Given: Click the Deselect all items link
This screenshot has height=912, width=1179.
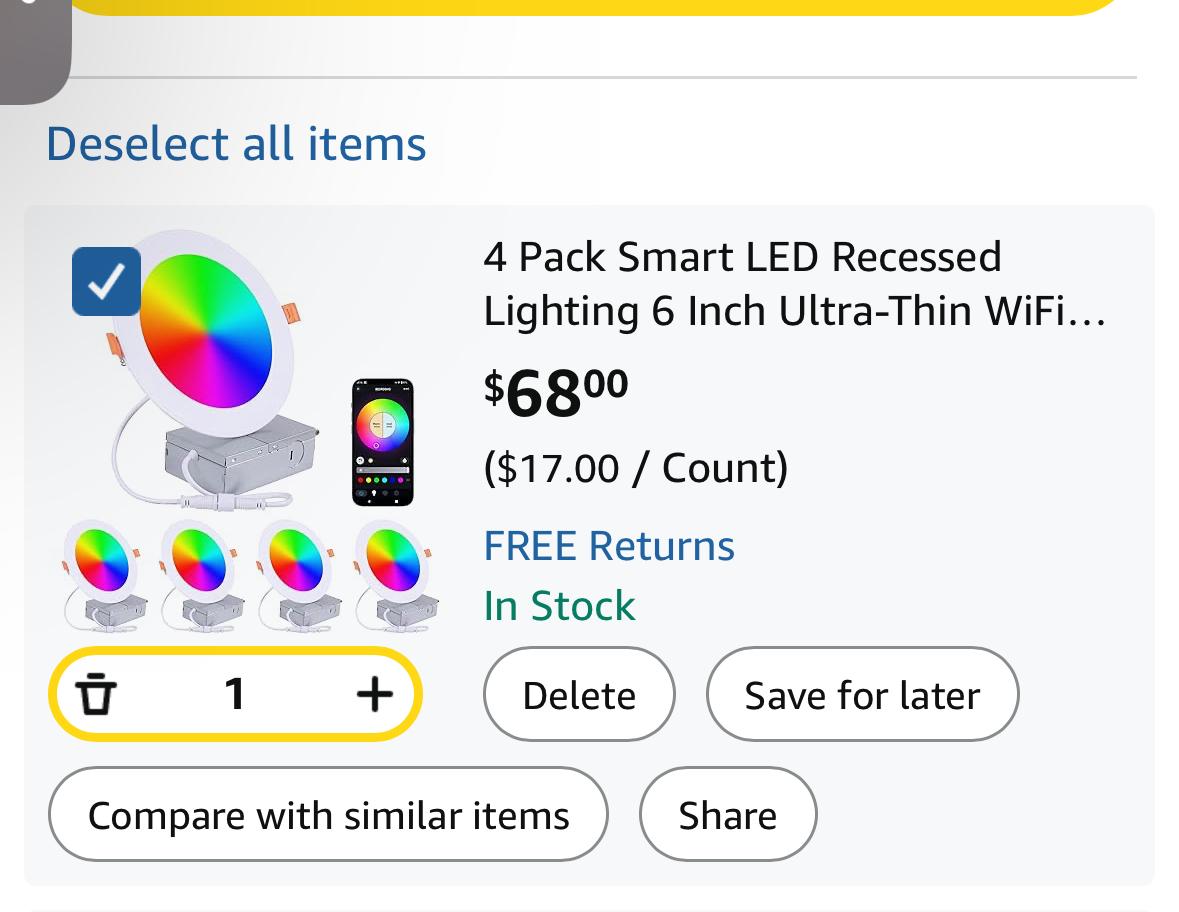Looking at the screenshot, I should (236, 143).
